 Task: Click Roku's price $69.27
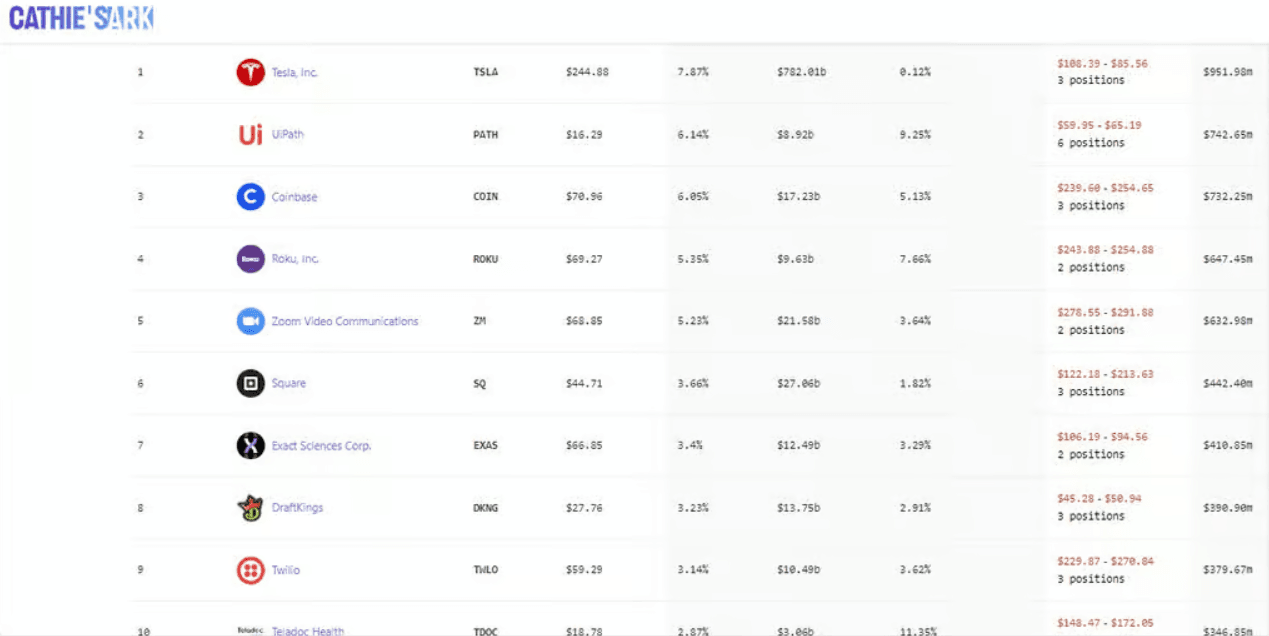(583, 259)
